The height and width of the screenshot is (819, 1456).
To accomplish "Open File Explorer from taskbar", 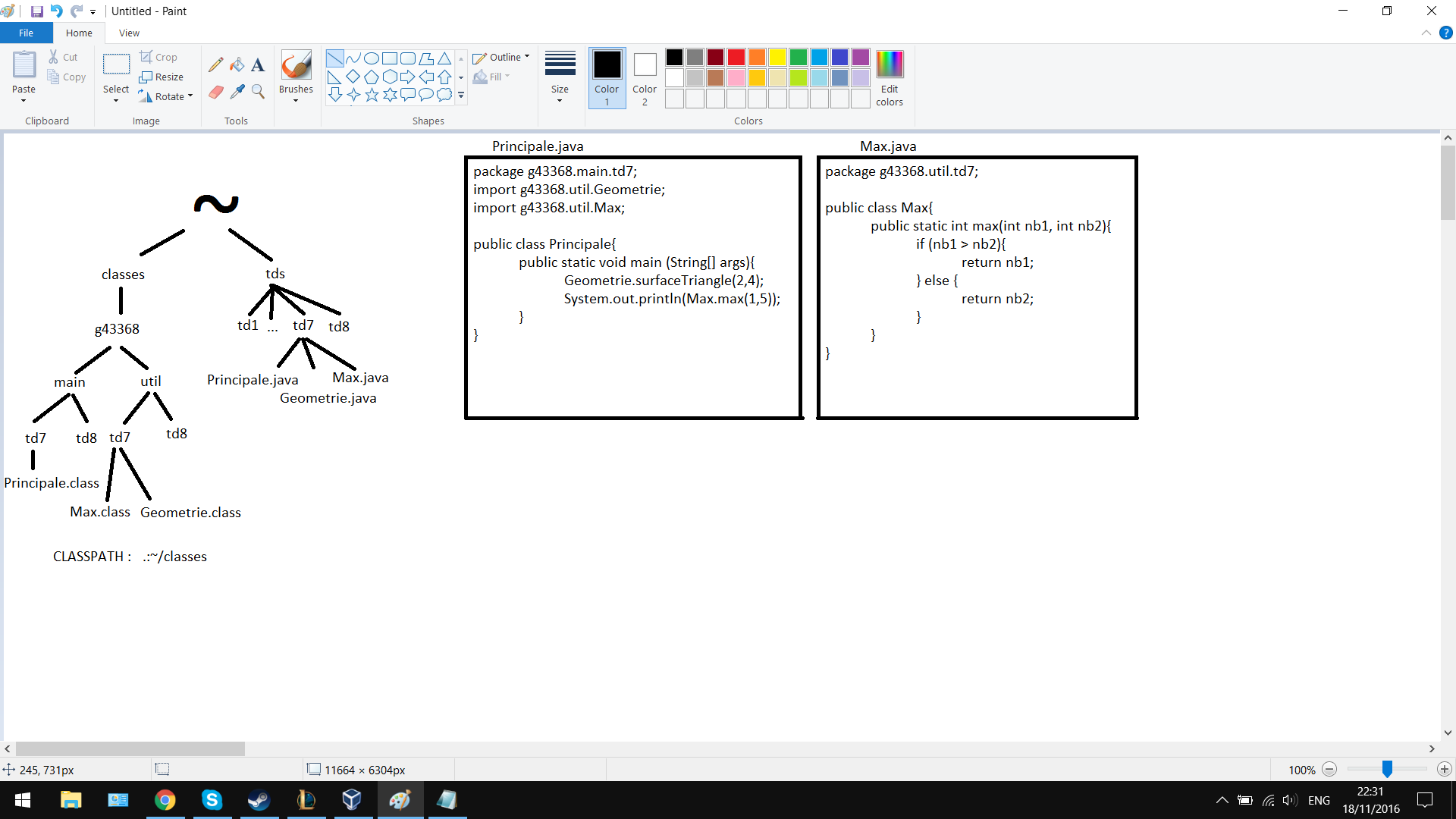I will (x=71, y=800).
